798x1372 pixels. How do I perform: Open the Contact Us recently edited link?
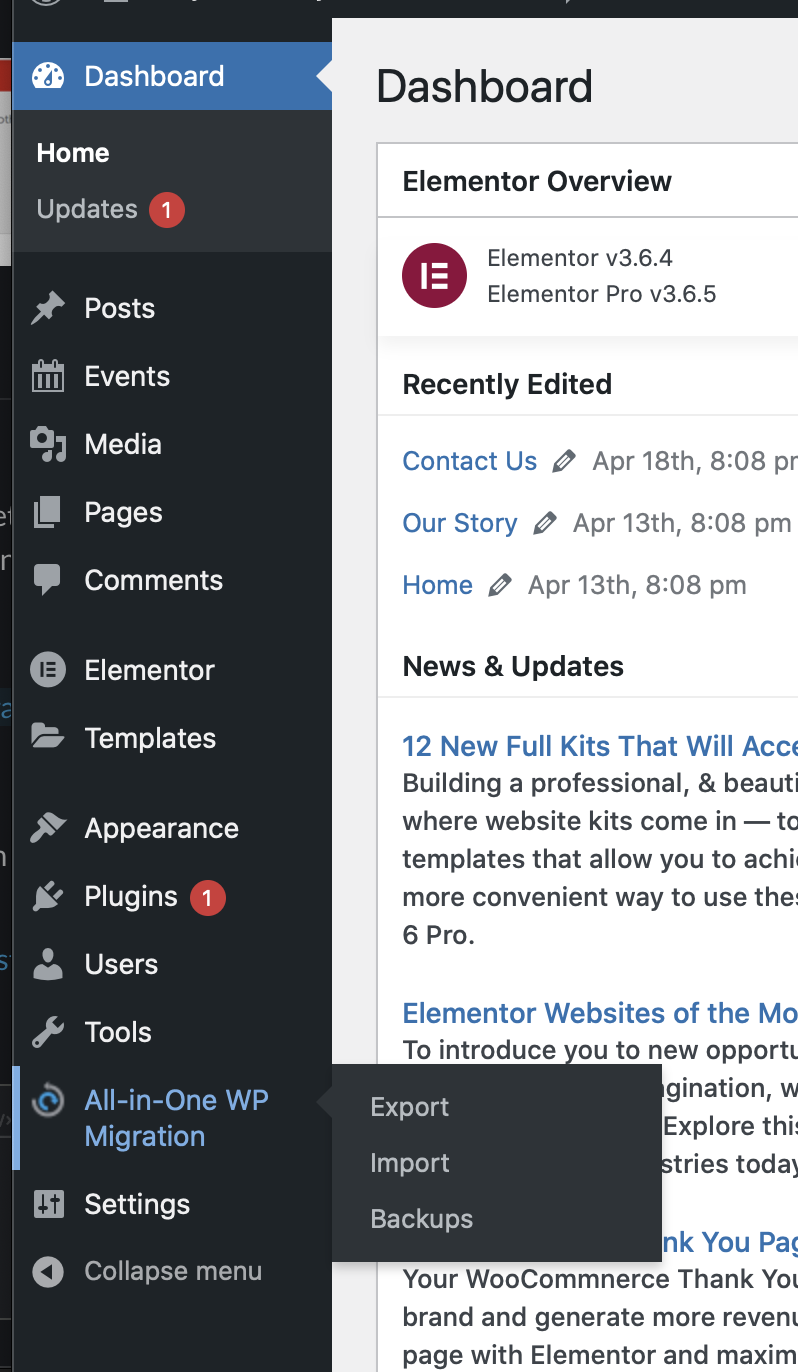tap(469, 461)
